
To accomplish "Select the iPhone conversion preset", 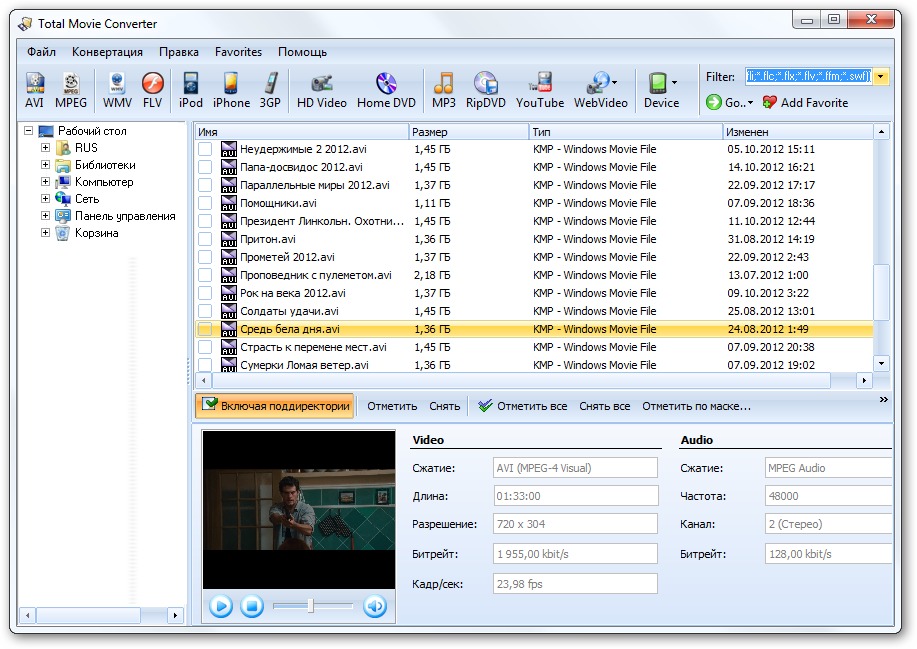I will click(231, 89).
